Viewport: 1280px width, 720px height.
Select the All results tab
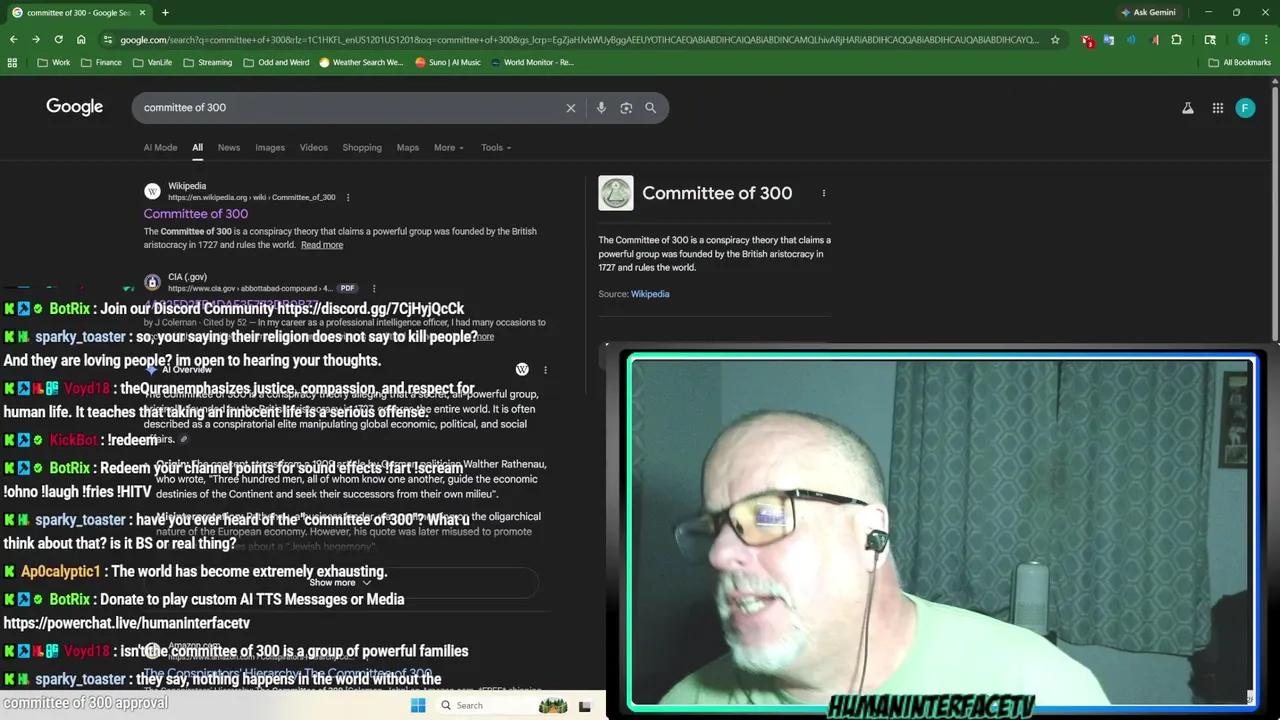pyautogui.click(x=197, y=148)
